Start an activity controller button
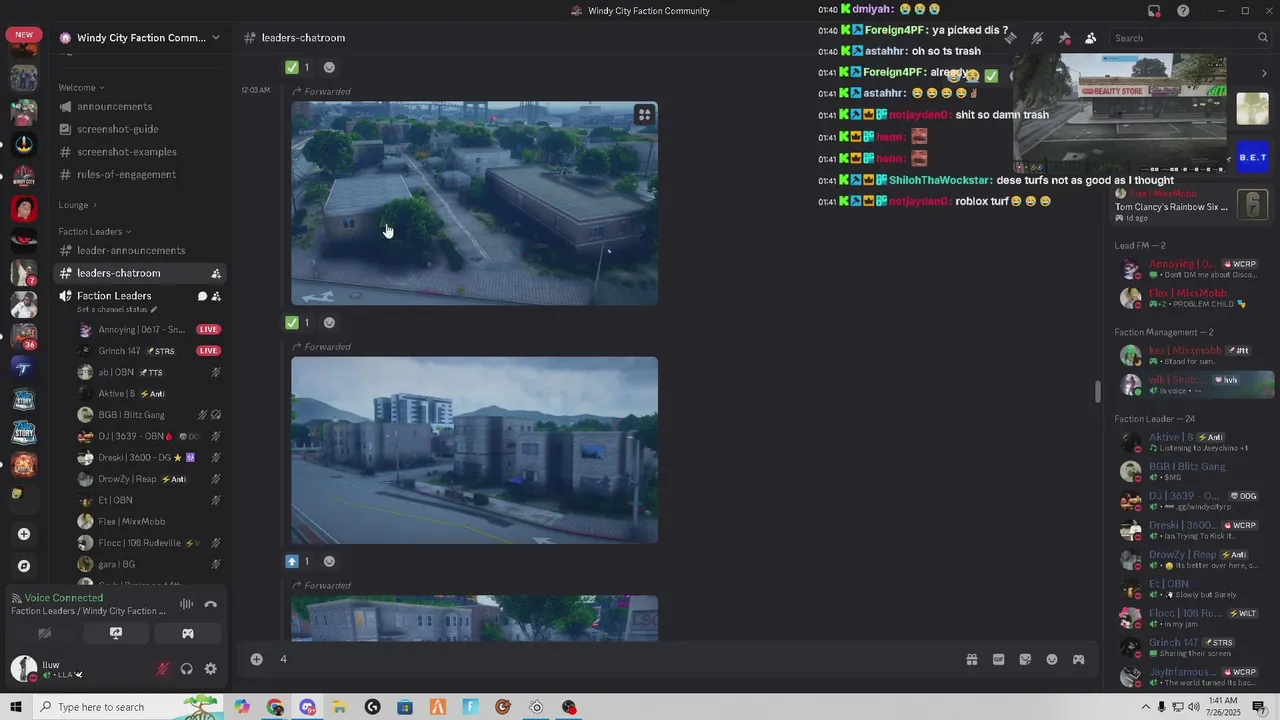This screenshot has height=720, width=1280. (x=187, y=633)
